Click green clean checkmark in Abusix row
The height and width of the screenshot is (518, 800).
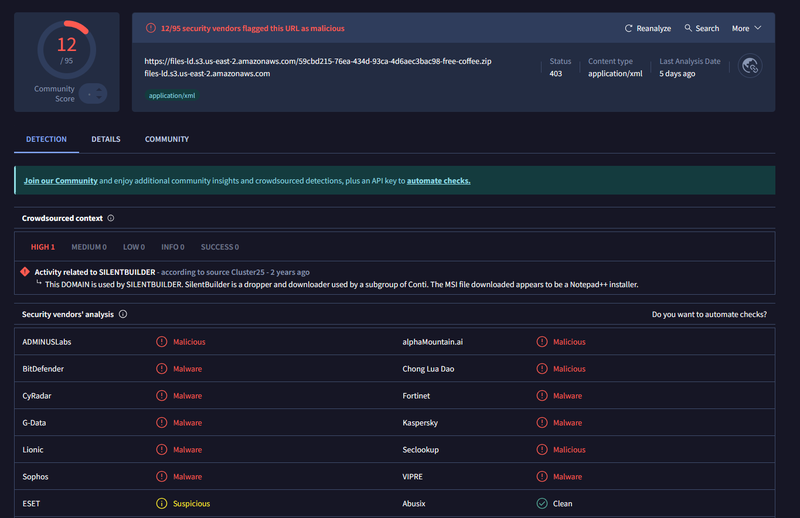click(x=542, y=504)
